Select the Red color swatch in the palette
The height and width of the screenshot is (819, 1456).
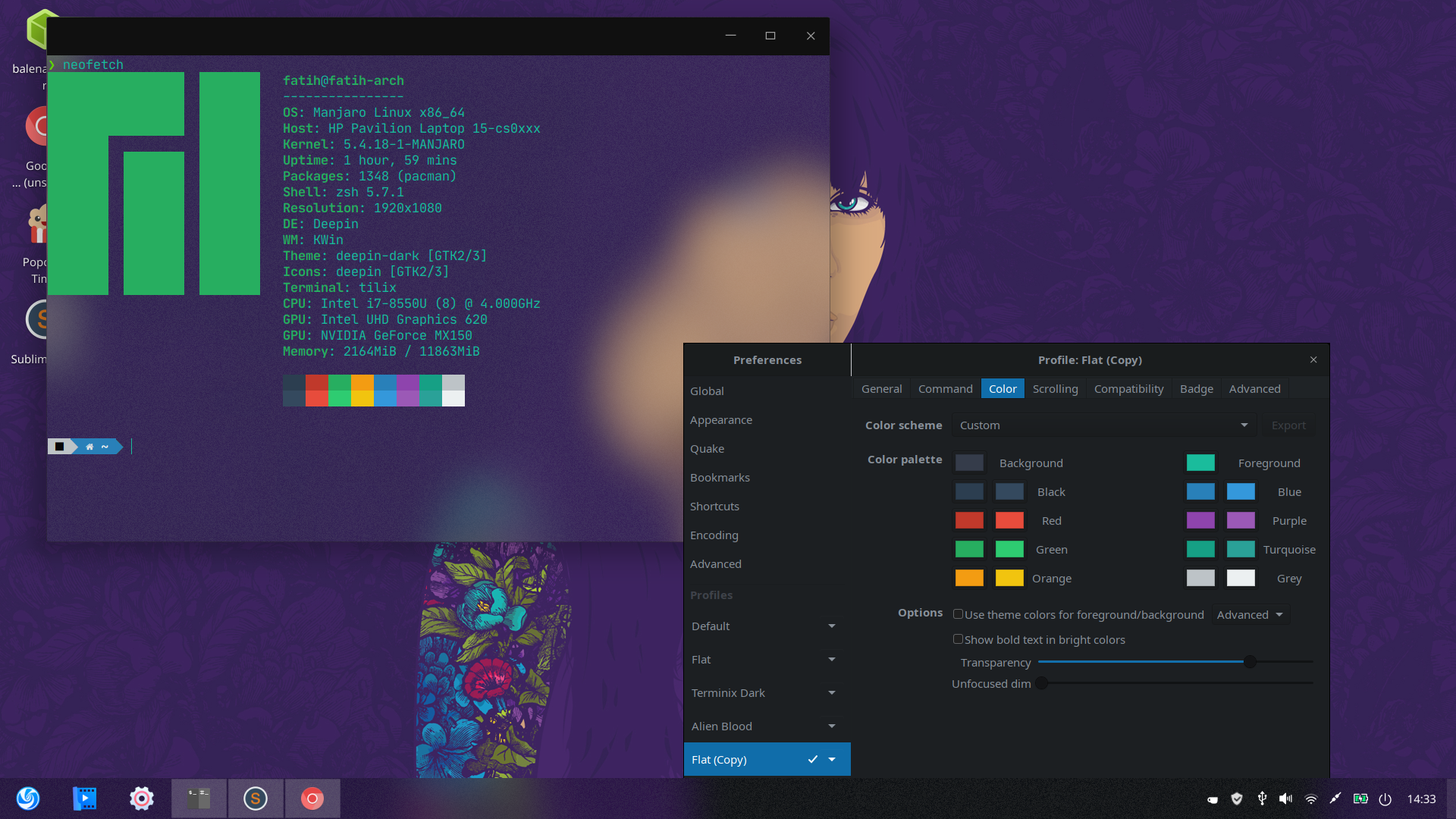click(969, 520)
